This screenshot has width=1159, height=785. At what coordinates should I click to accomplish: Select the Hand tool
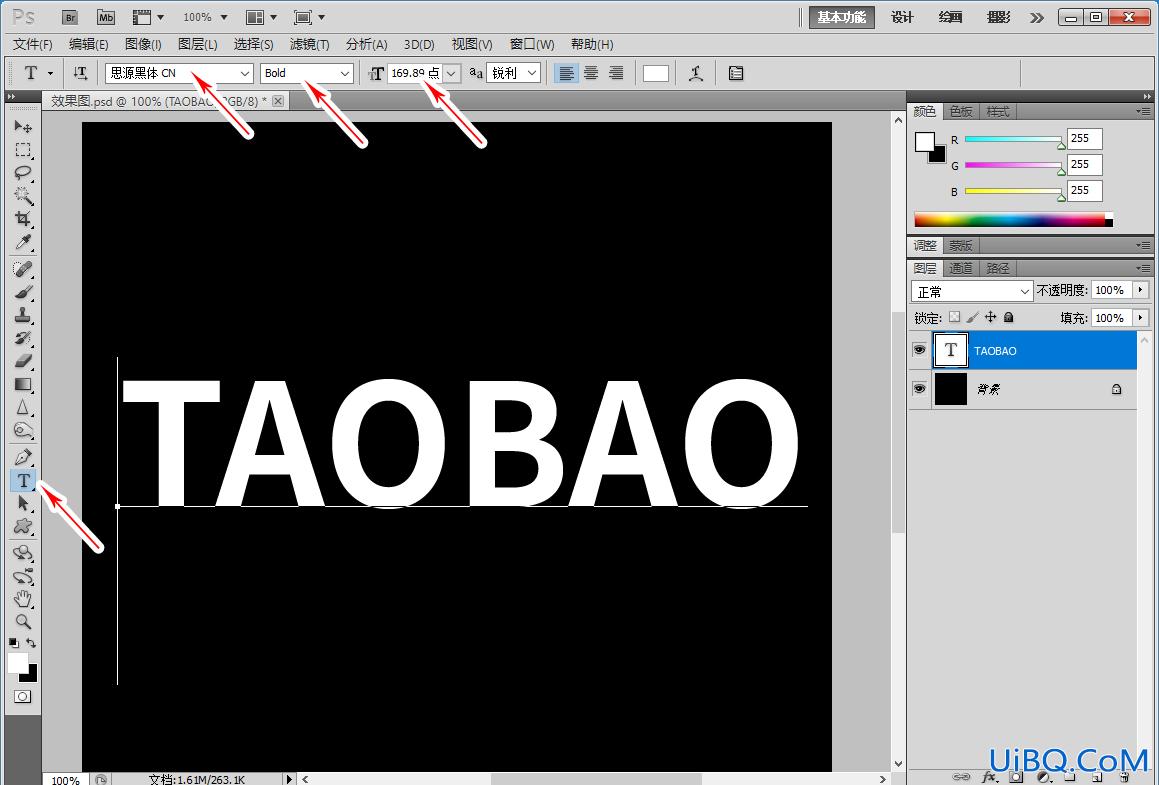click(x=23, y=598)
